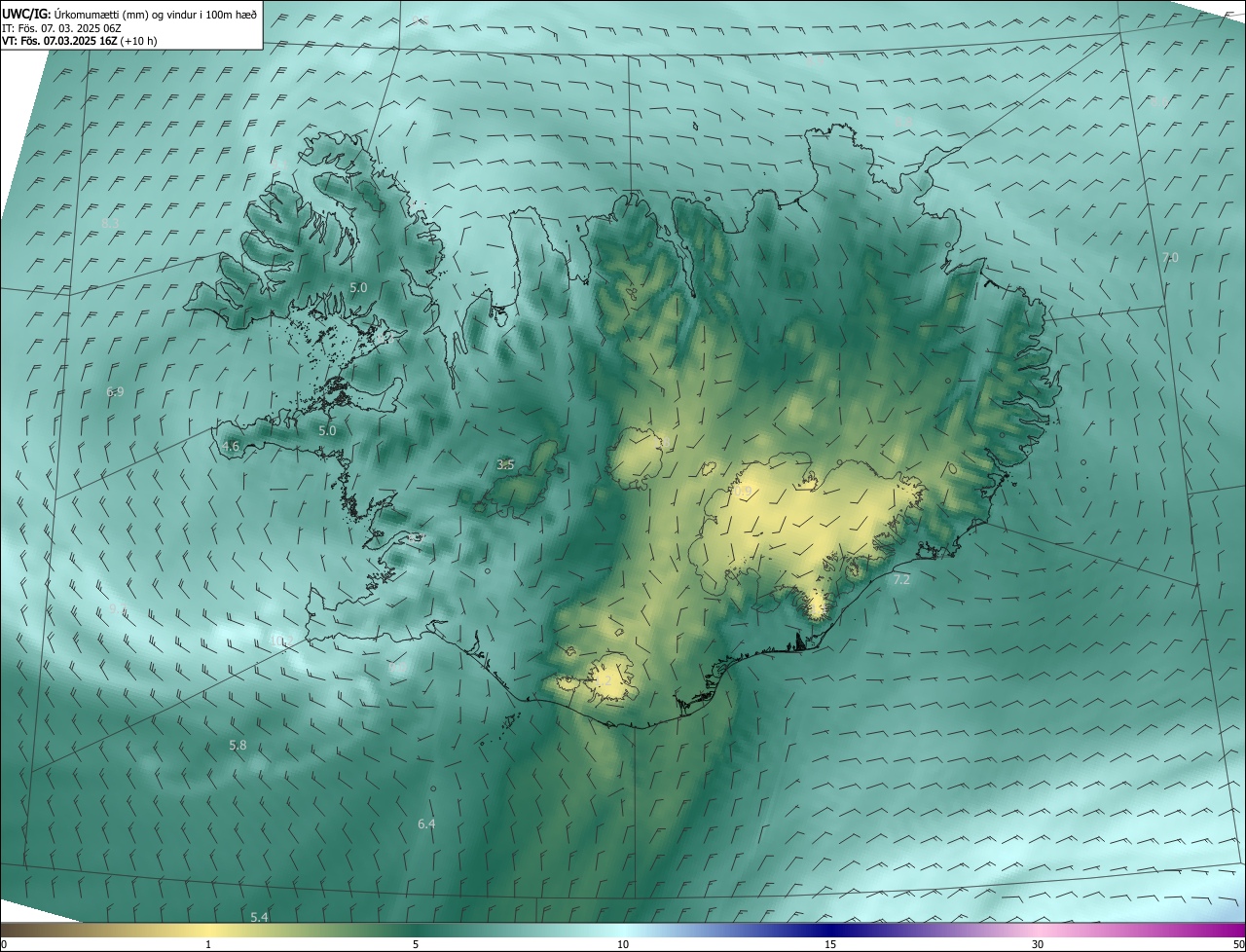This screenshot has height=952, width=1246.
Task: Click the faint 10.2 value near Reykjanes
Action: pyautogui.click(x=279, y=641)
